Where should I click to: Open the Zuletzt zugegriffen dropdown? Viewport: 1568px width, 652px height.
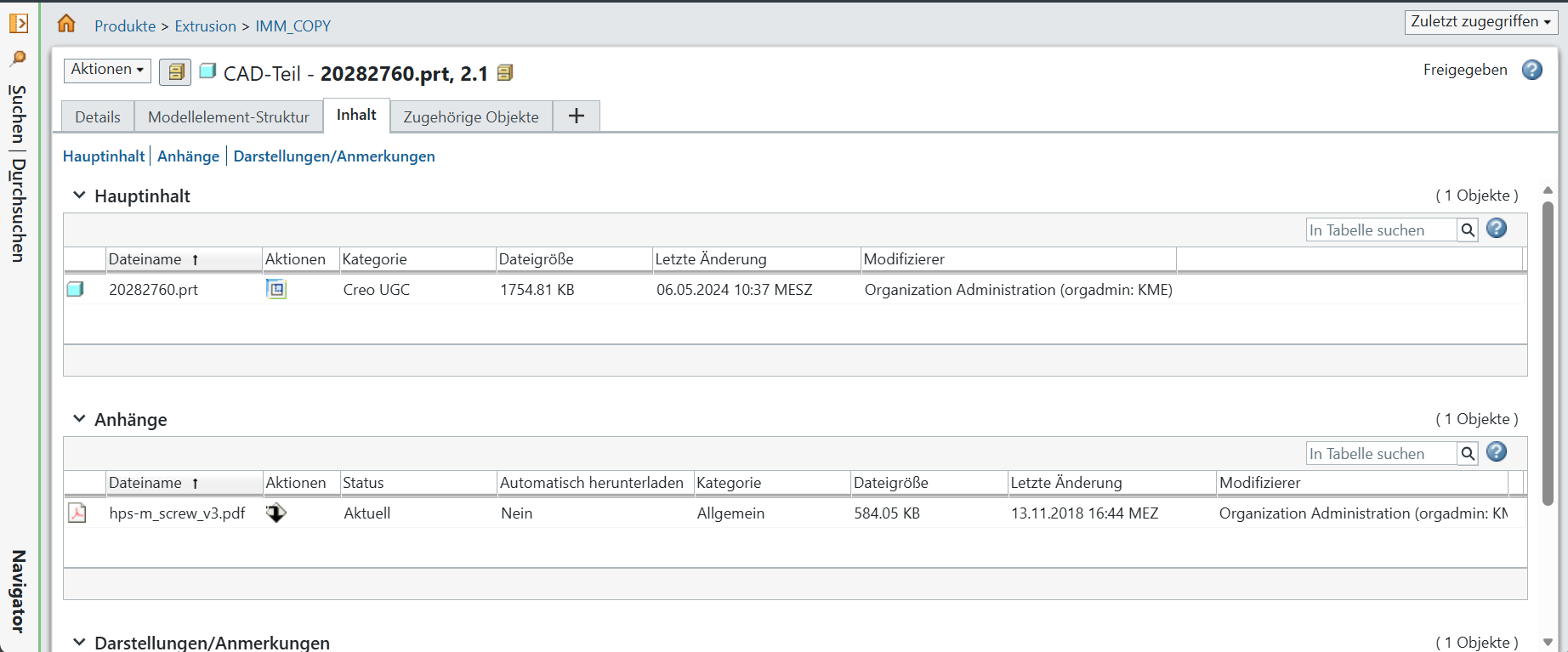(x=1480, y=22)
